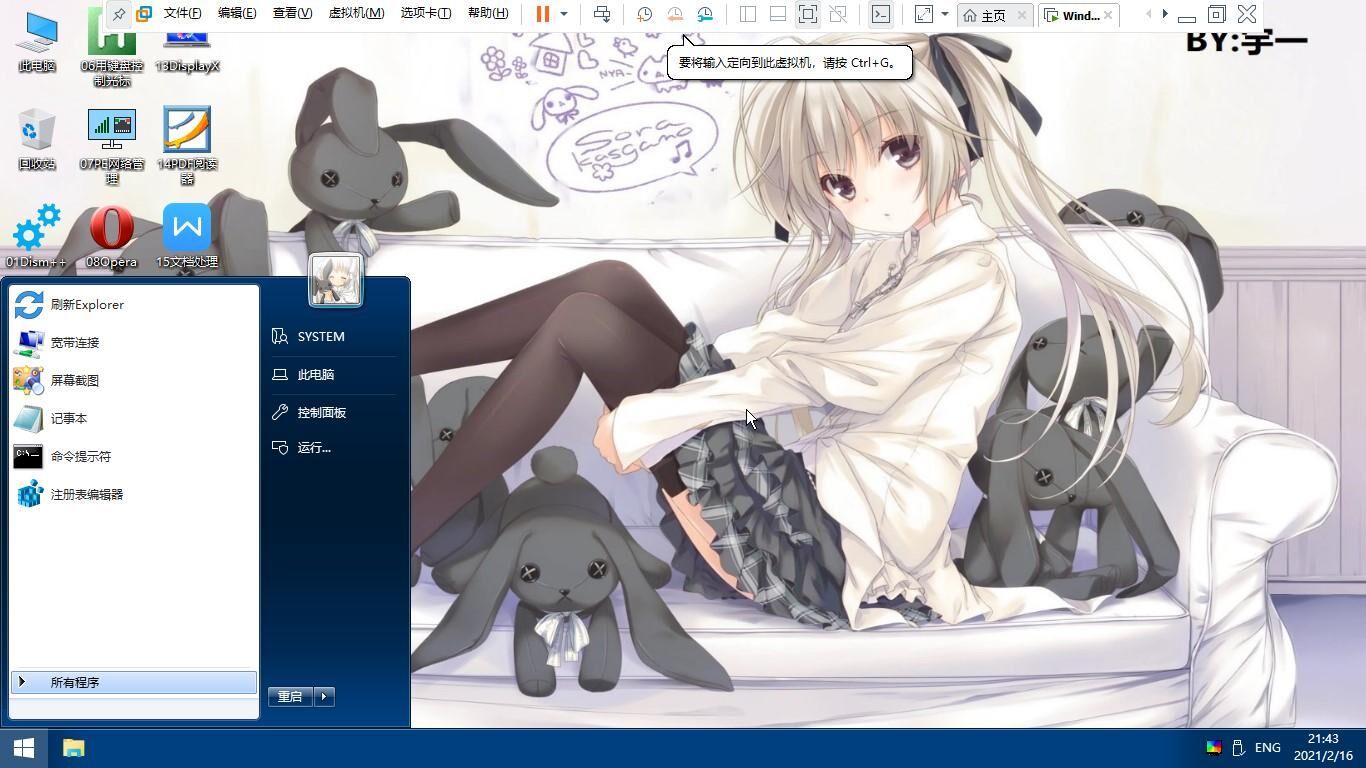
Task: Switch to the 主页 home tab
Action: tap(985, 15)
